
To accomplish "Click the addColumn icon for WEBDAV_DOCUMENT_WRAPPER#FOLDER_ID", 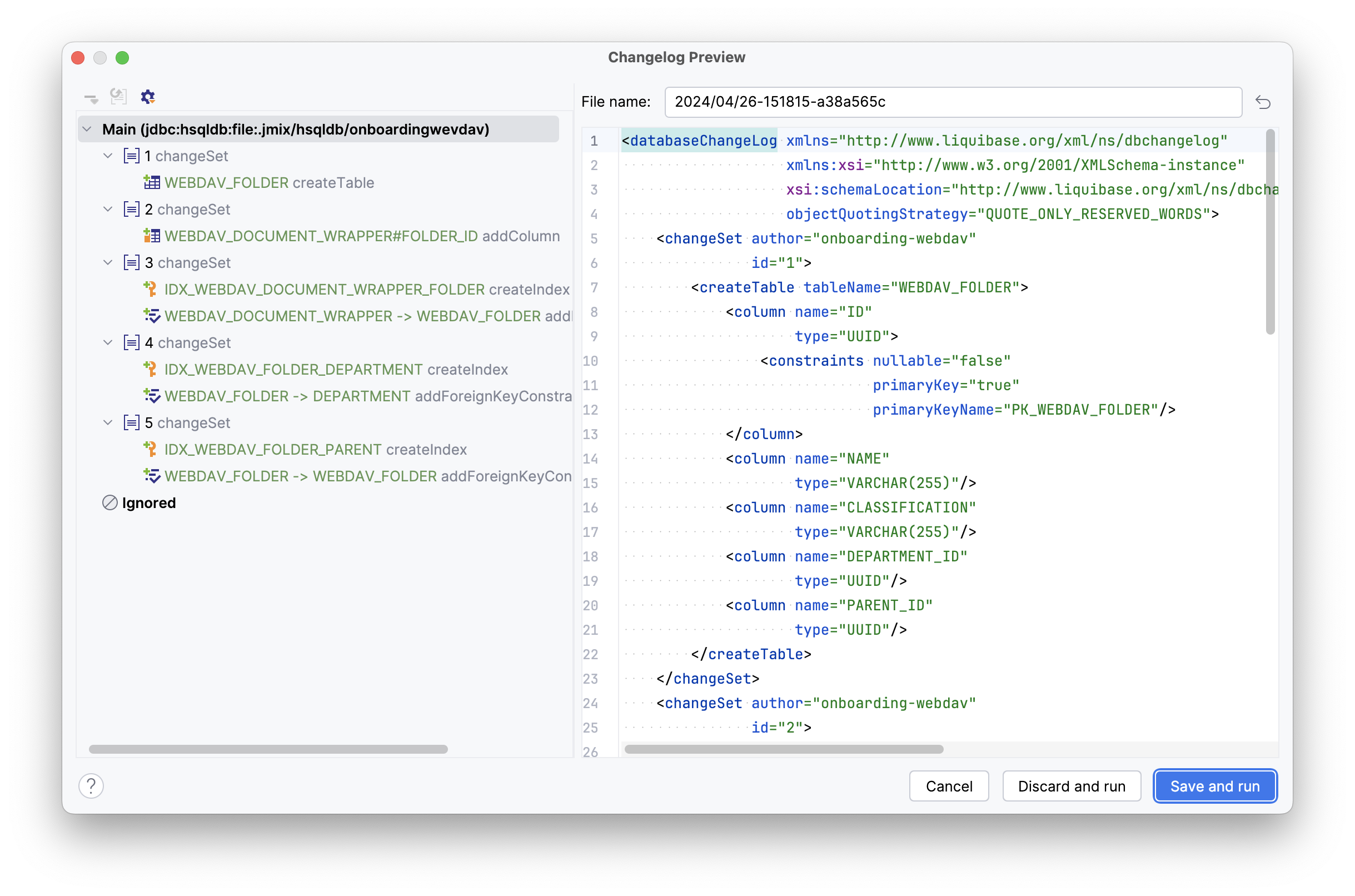I will click(x=152, y=236).
